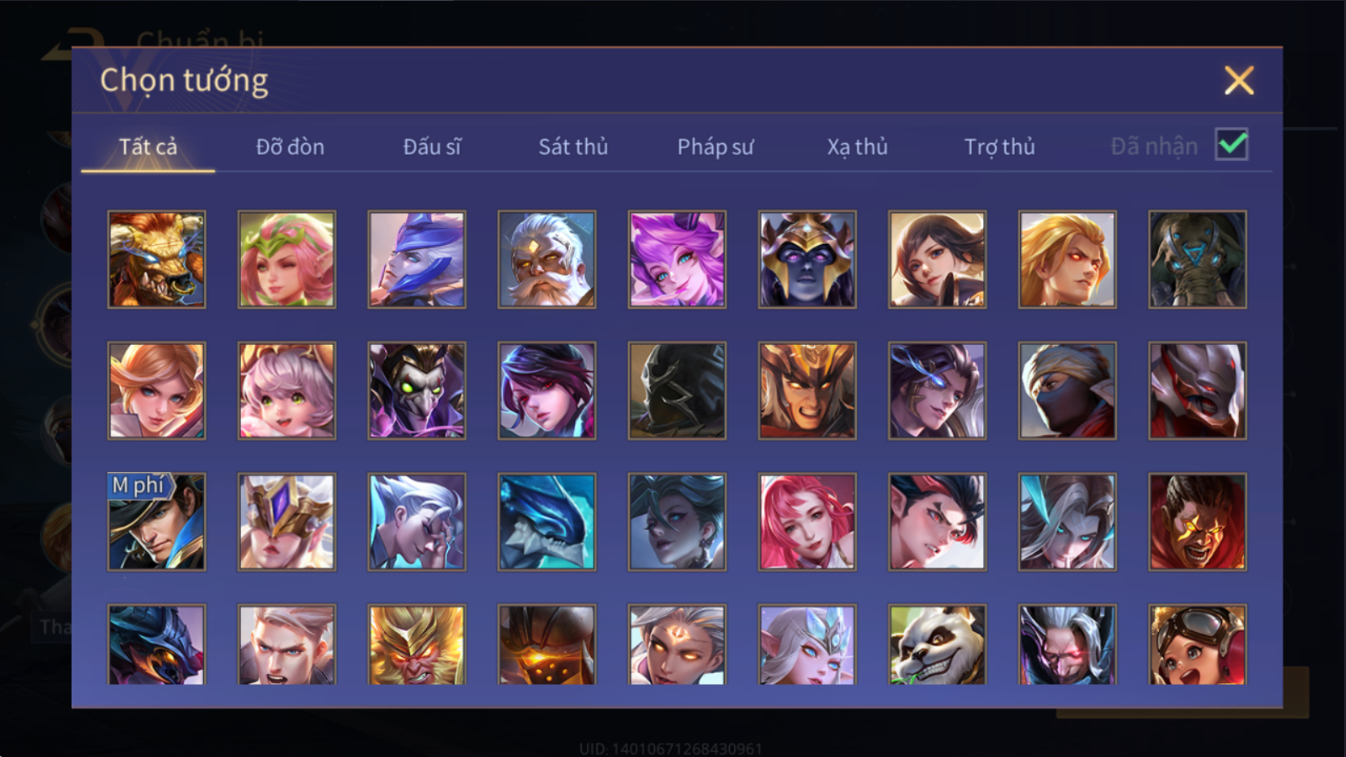Select the hero marked 'M phí'

point(157,522)
